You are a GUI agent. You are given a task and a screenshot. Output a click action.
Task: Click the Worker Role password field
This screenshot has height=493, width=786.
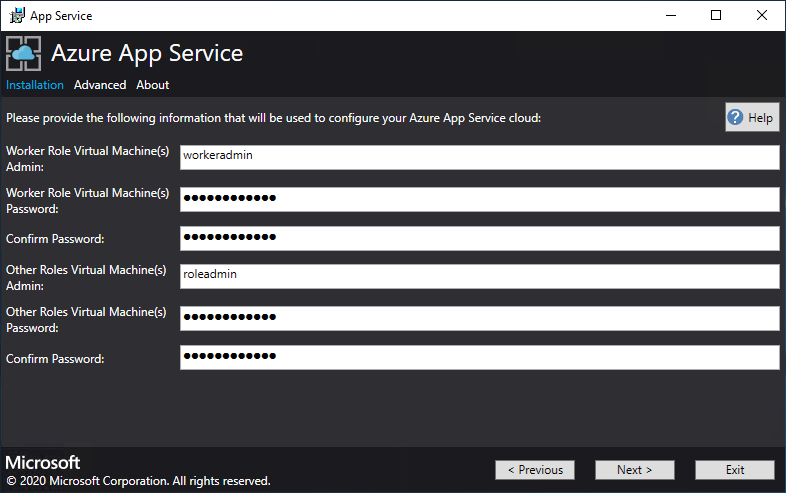[479, 199]
